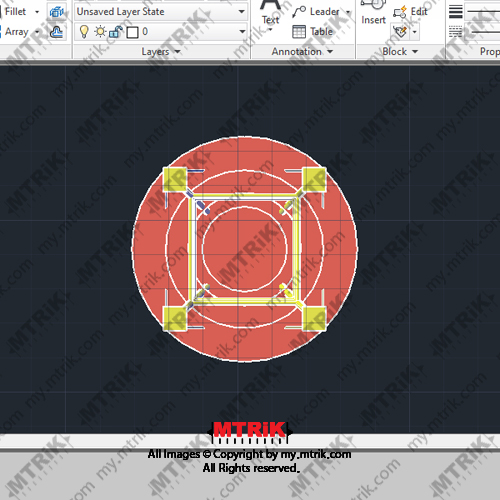The height and width of the screenshot is (500, 500).
Task: Click the layer 0 color swatch
Action: coord(133,32)
